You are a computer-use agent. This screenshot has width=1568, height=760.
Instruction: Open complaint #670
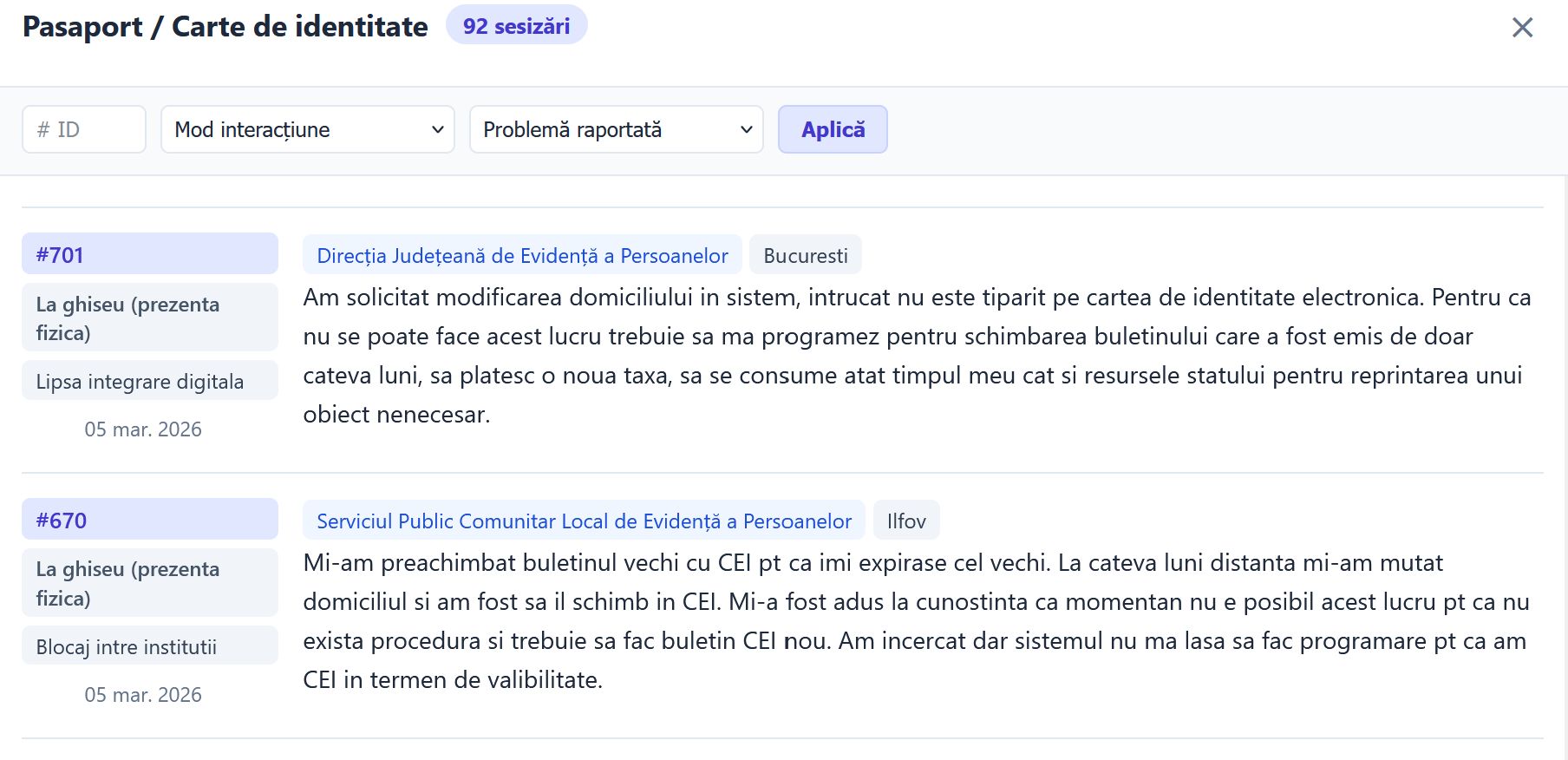[x=149, y=520]
